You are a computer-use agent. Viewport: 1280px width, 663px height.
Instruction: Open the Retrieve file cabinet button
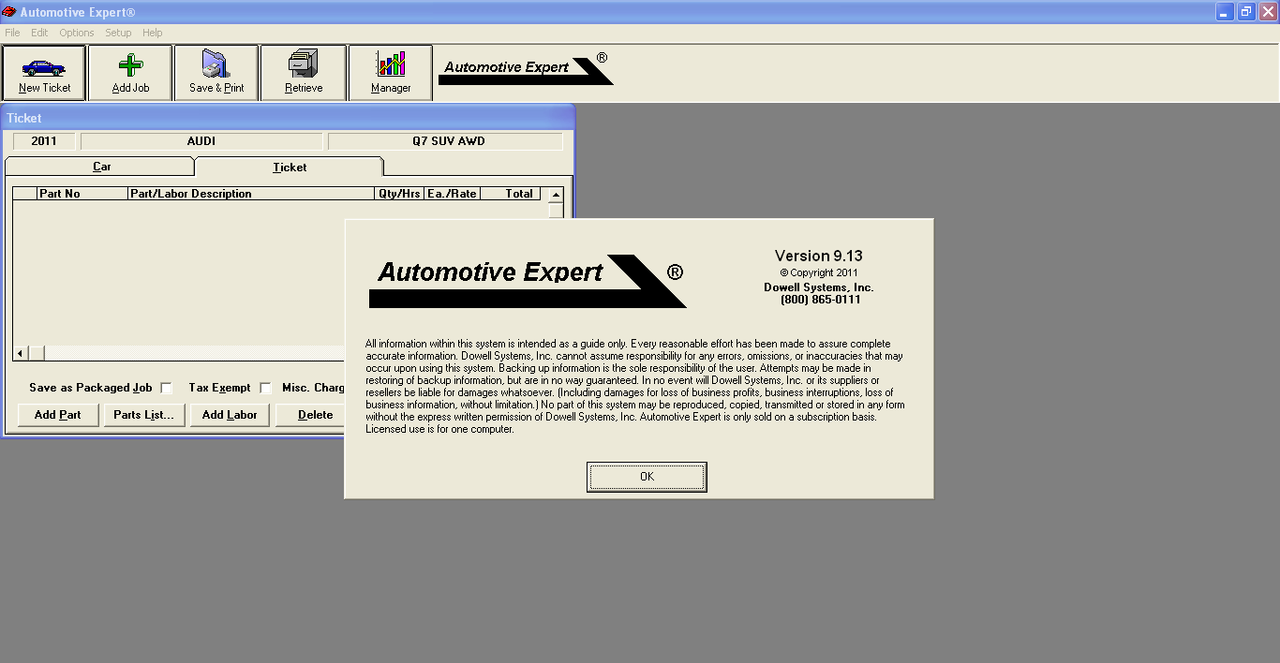click(x=303, y=73)
